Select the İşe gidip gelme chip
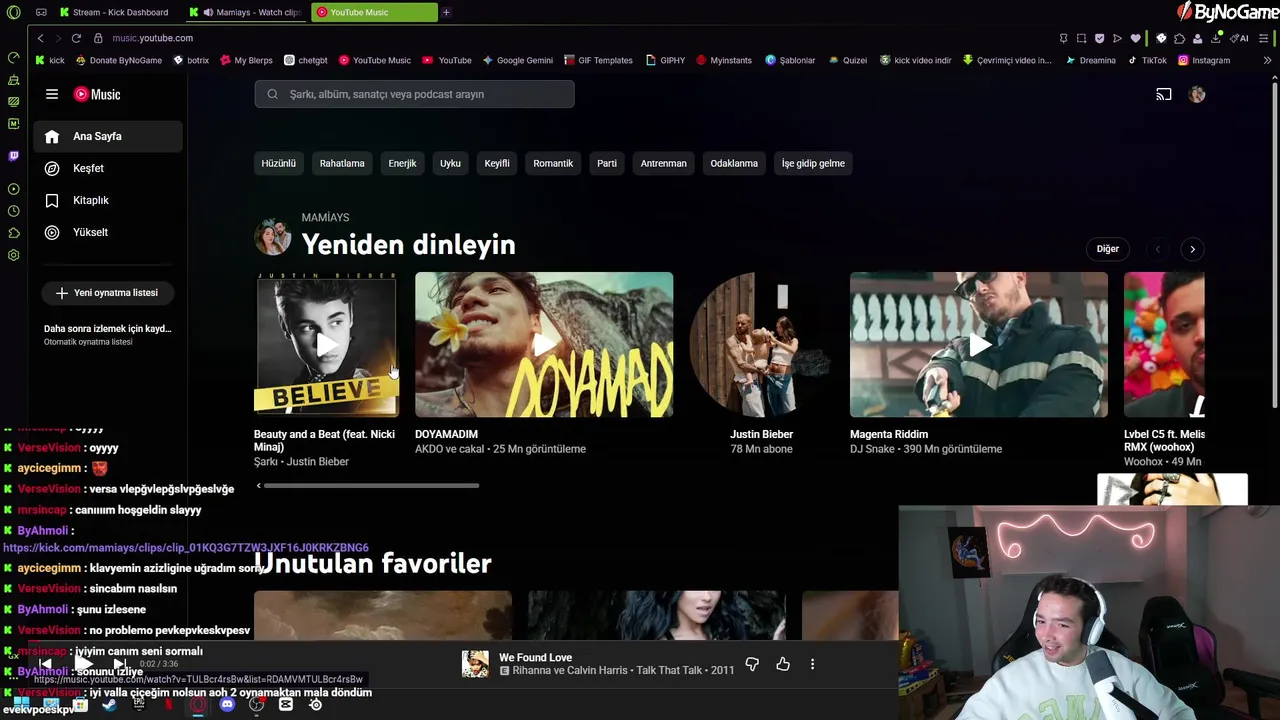 pos(813,163)
